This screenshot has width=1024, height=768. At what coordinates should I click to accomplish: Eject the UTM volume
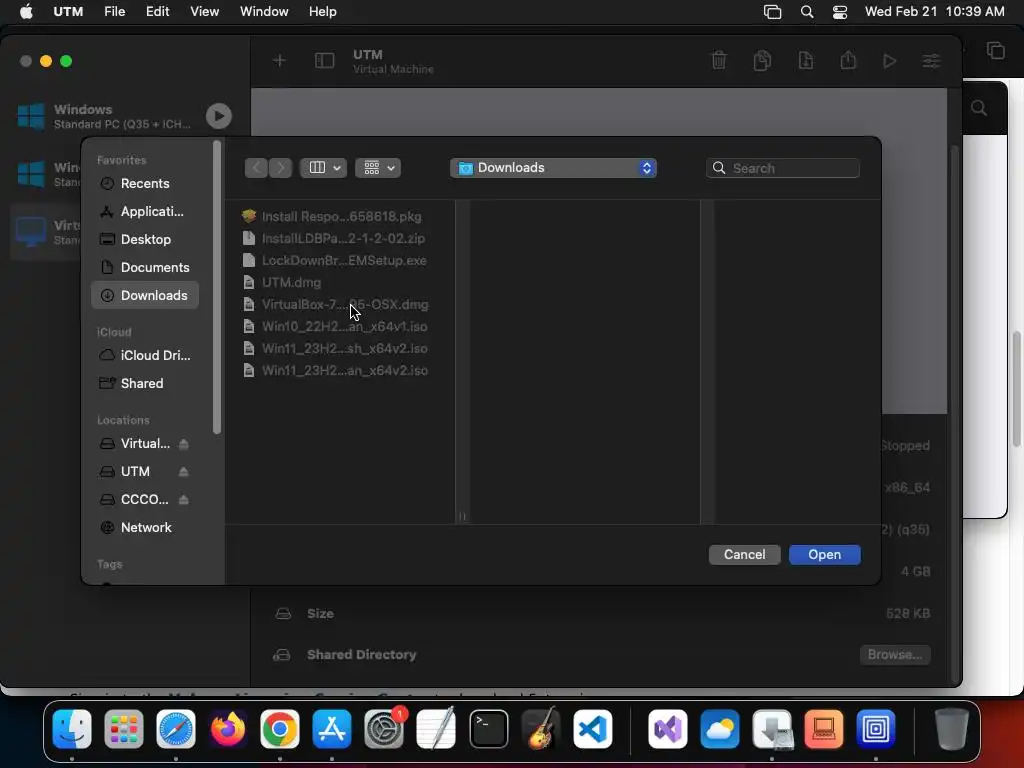pyautogui.click(x=184, y=472)
